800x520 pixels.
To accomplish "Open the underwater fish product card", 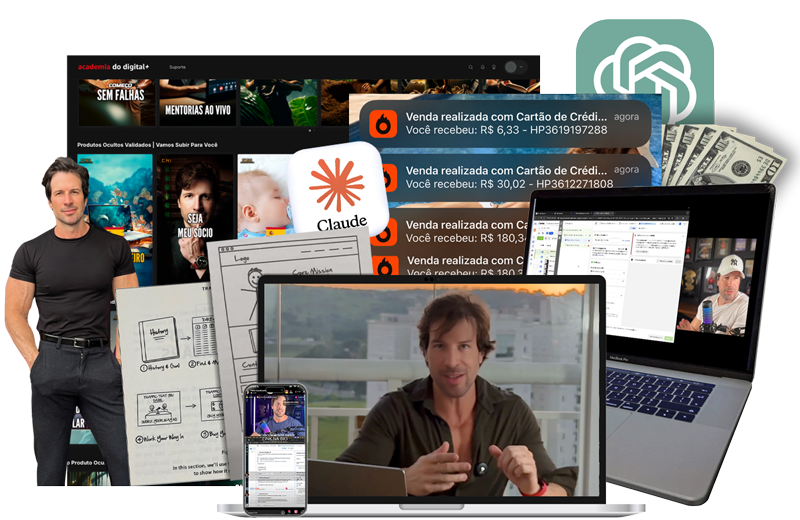I will pyautogui.click(x=115, y=219).
